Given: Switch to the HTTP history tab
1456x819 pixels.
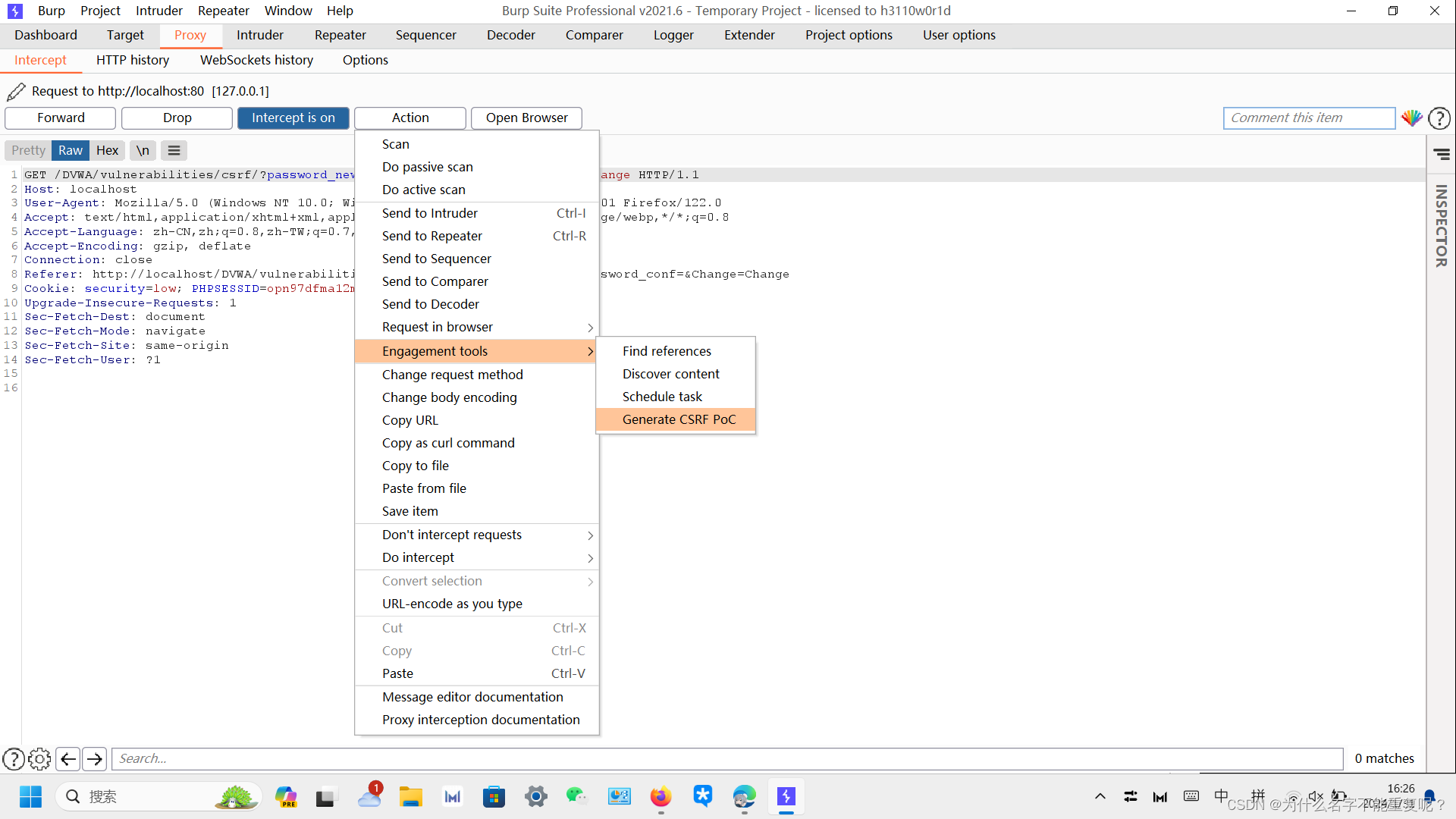Looking at the screenshot, I should coord(133,60).
